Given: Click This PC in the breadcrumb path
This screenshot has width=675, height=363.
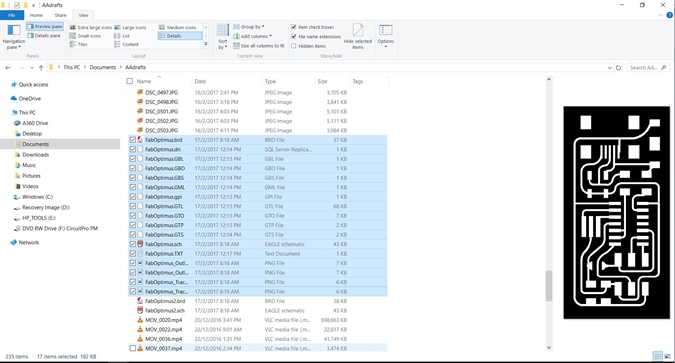Looking at the screenshot, I should coord(71,68).
